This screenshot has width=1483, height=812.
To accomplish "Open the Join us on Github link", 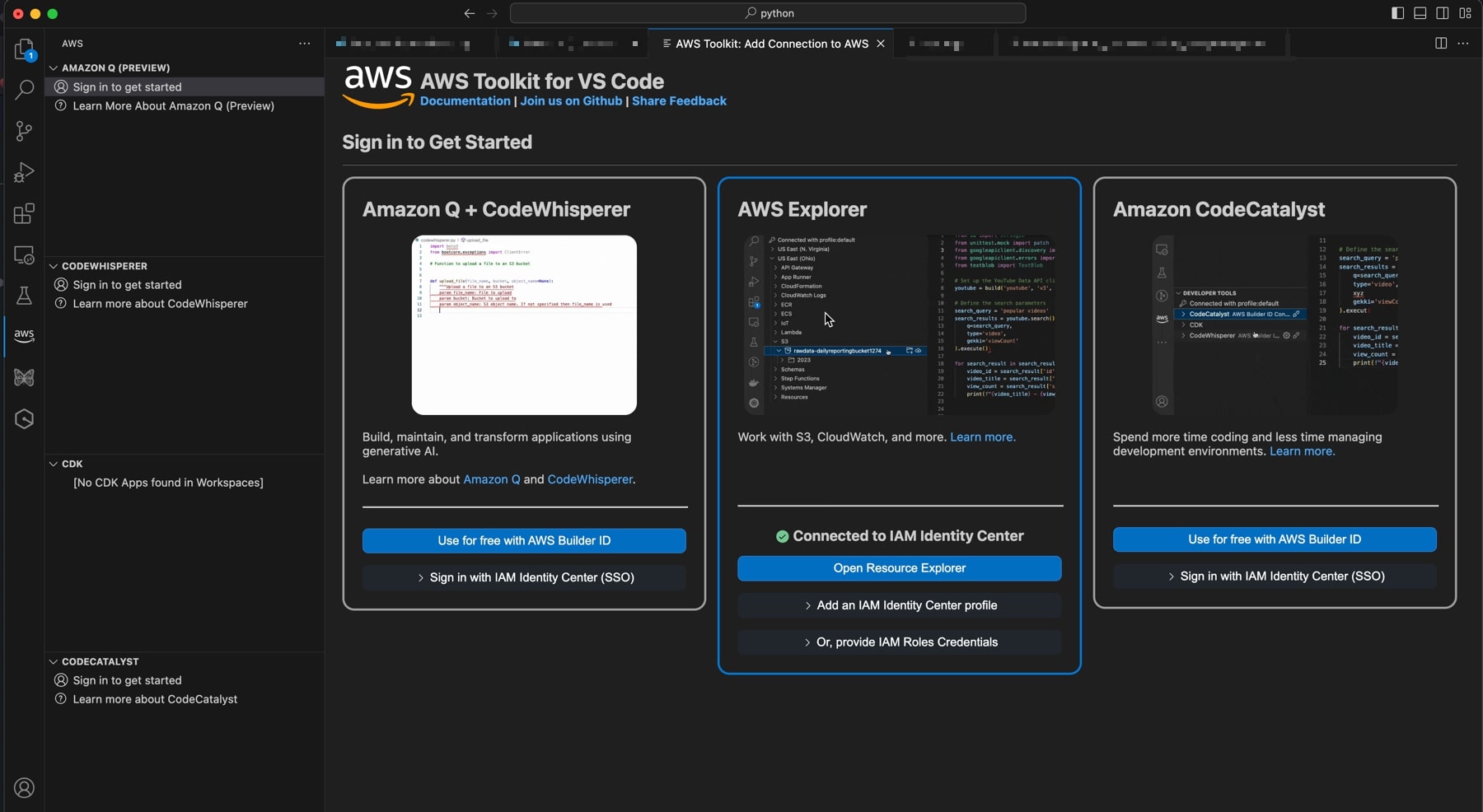I will [x=570, y=100].
